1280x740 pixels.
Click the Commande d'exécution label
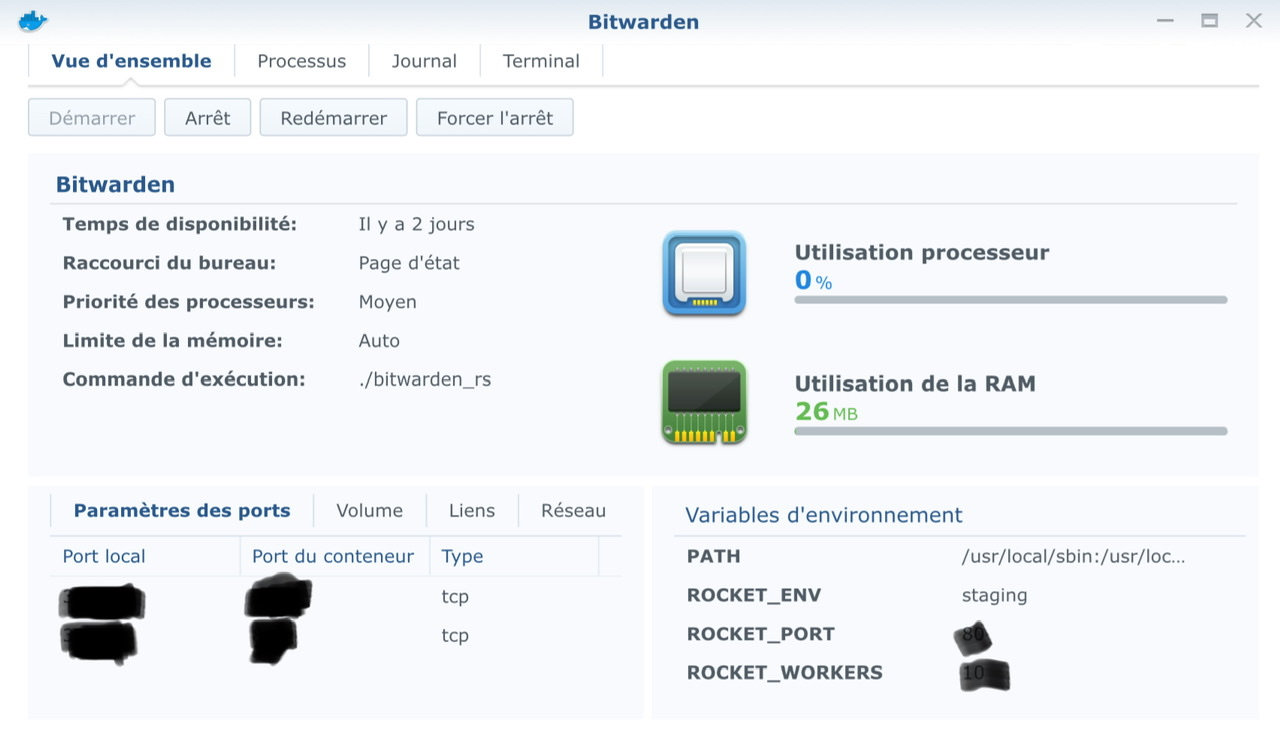coord(183,380)
